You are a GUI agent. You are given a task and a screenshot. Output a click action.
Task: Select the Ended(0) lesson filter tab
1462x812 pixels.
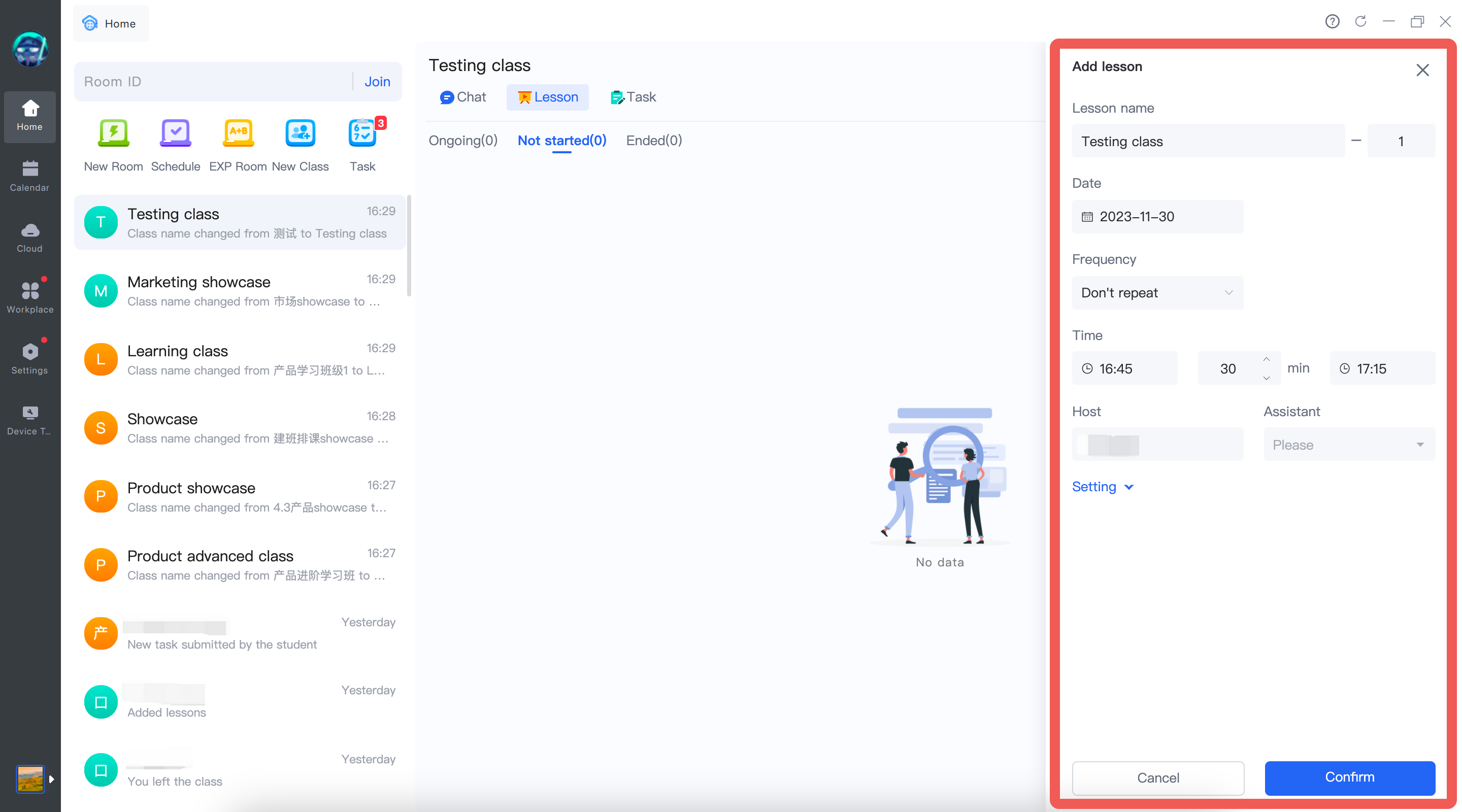pyautogui.click(x=654, y=140)
